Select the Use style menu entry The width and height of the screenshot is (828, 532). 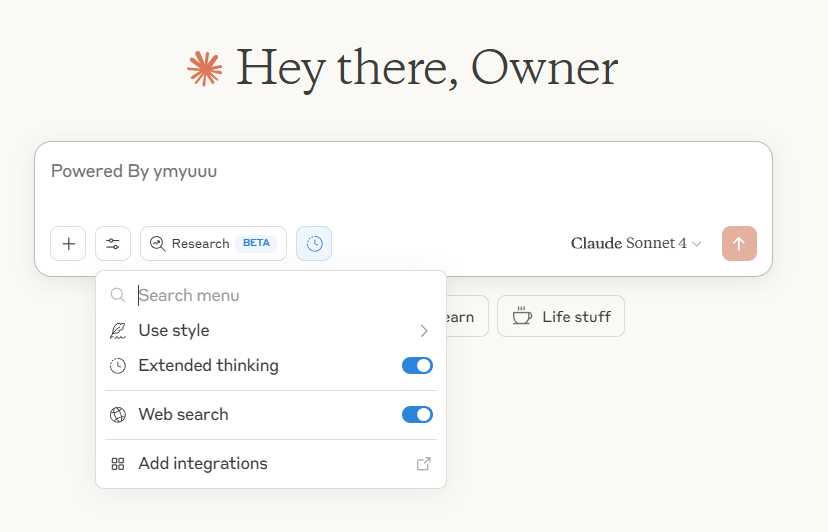pyautogui.click(x=271, y=331)
